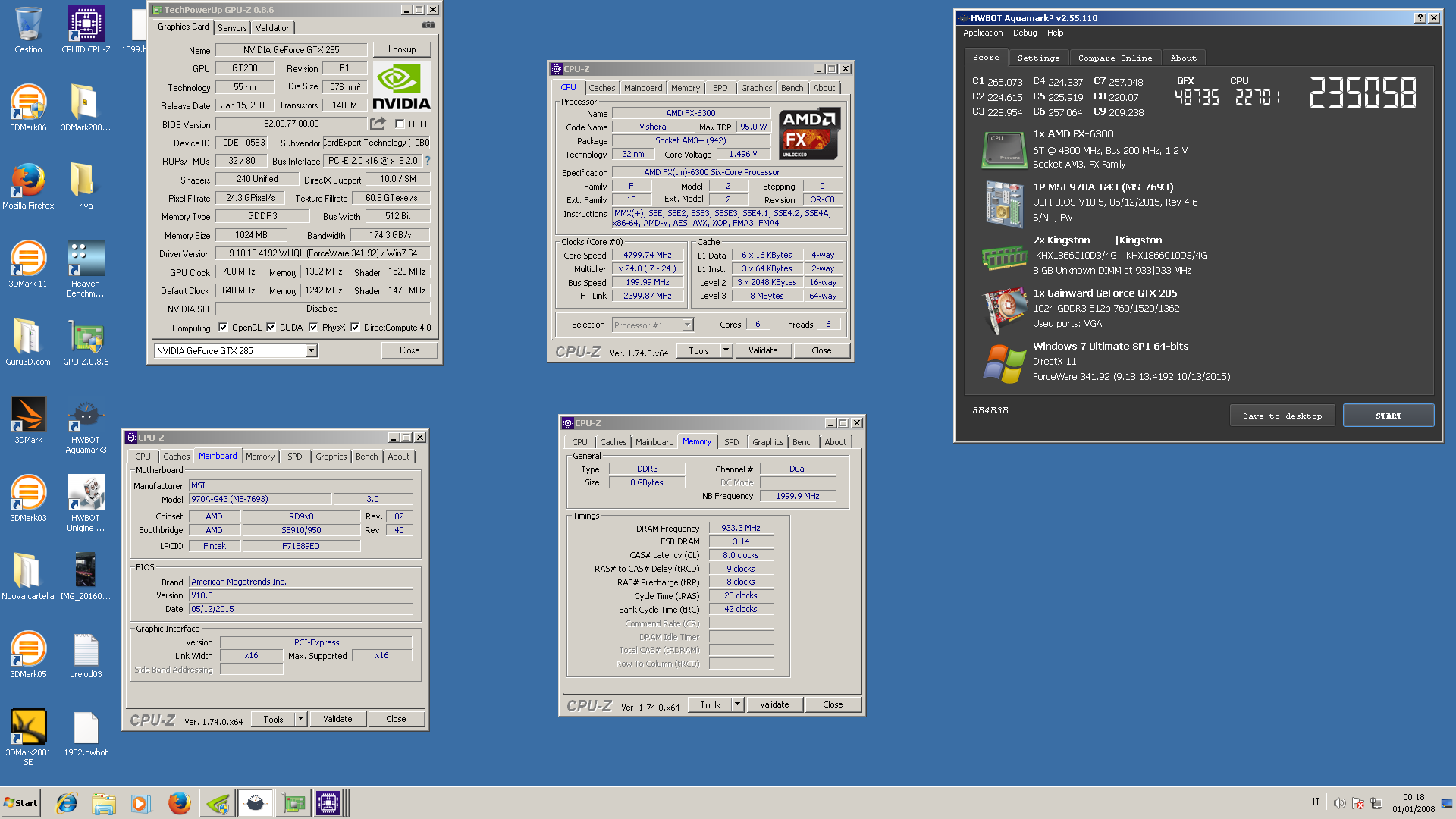Switch to the Sensors tab in GPU-Z
The width and height of the screenshot is (1456, 819).
232,28
